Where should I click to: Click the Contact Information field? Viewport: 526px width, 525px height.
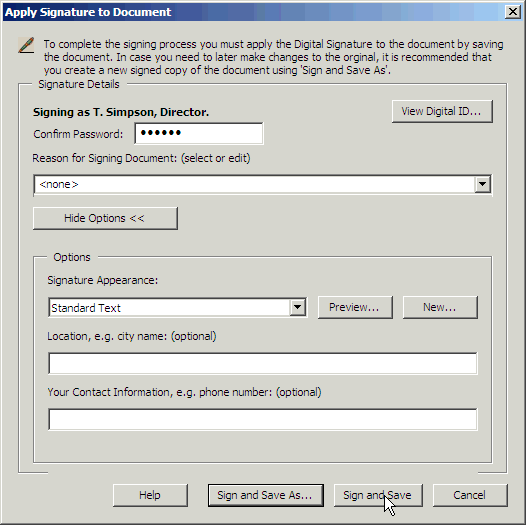(x=263, y=419)
